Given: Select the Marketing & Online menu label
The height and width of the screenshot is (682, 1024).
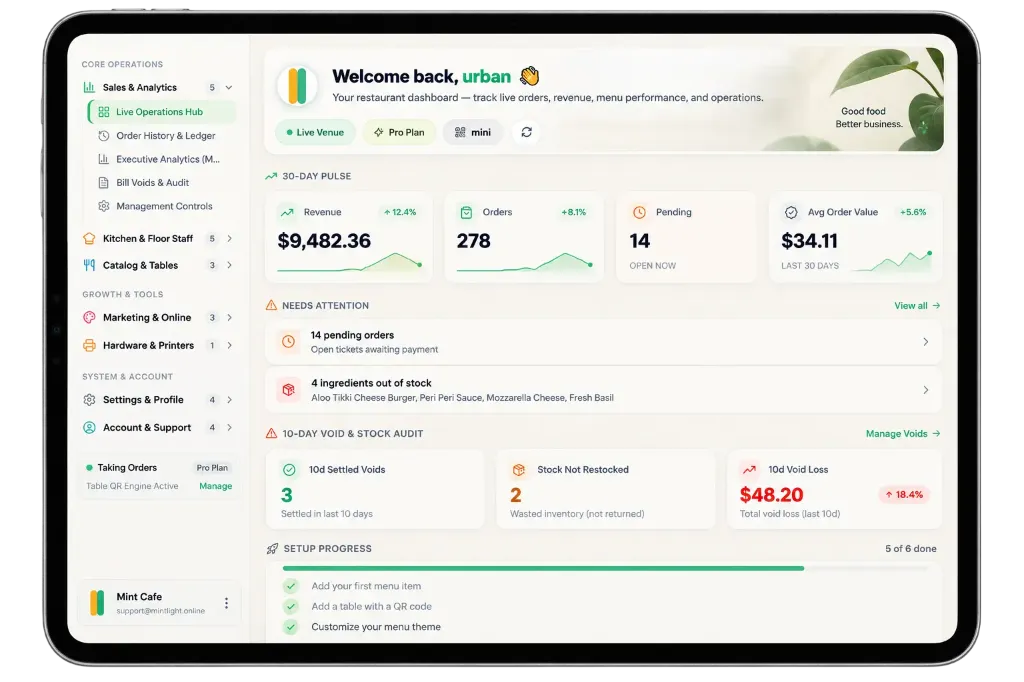Looking at the screenshot, I should click(147, 317).
